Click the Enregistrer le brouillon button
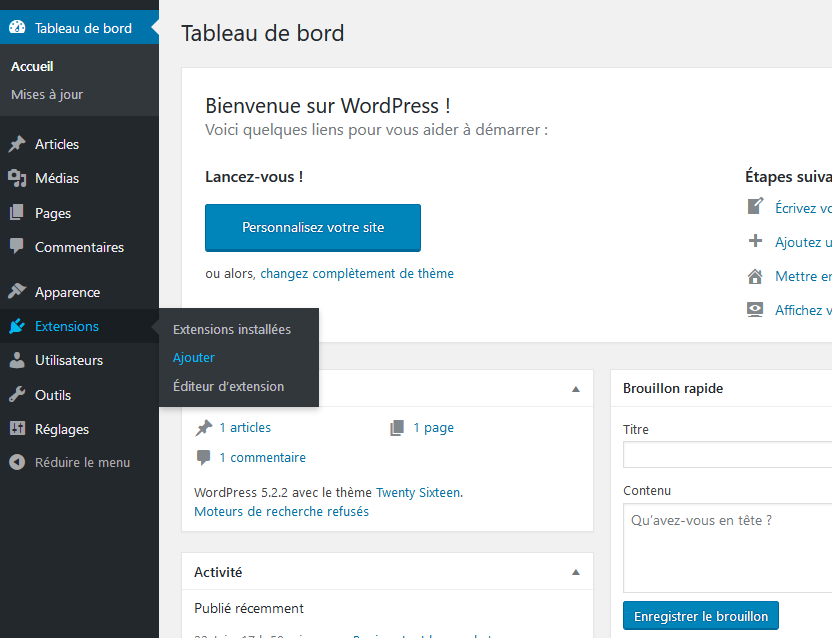832x638 pixels. point(701,616)
